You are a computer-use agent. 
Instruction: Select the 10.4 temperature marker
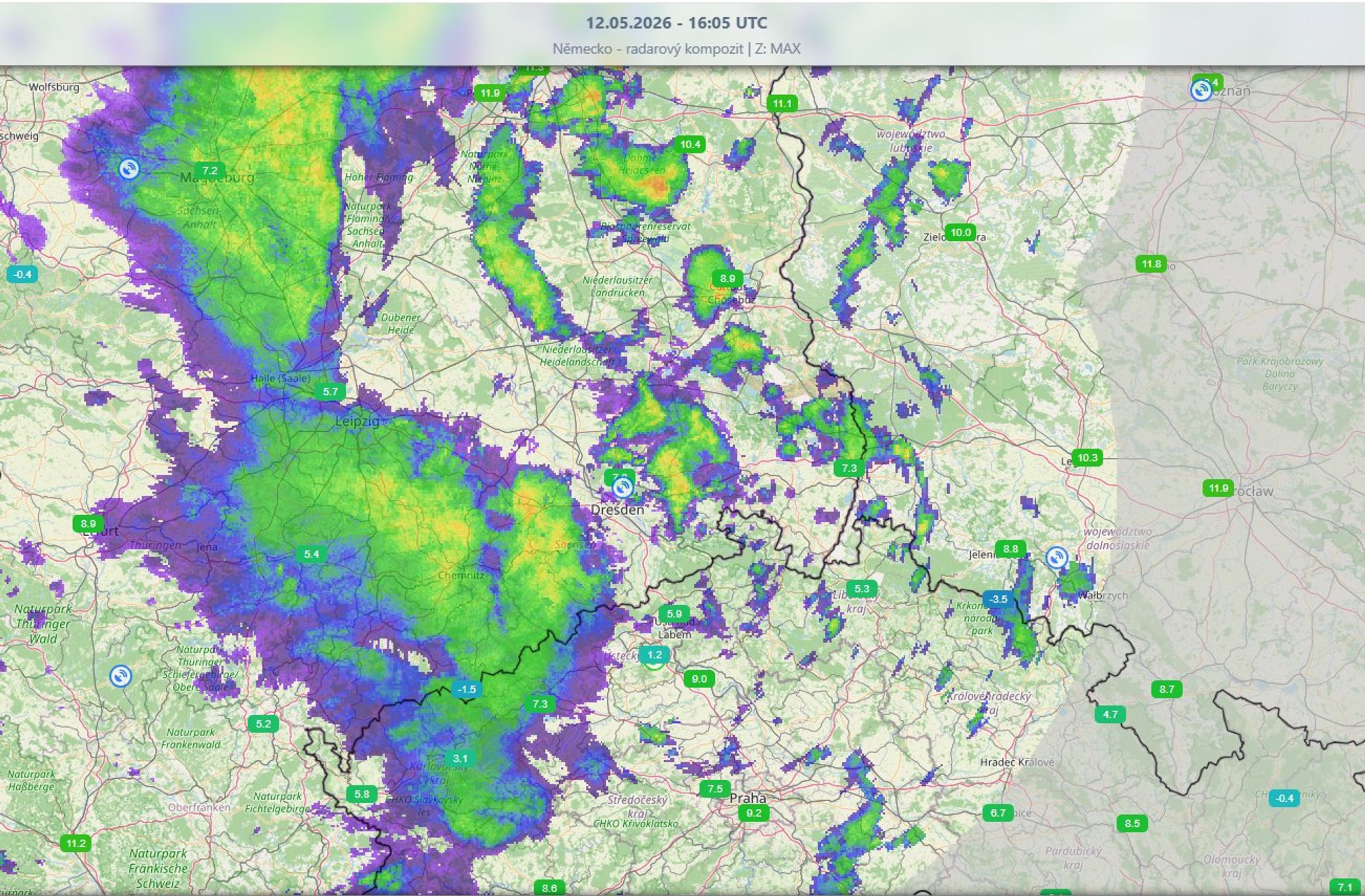point(690,144)
